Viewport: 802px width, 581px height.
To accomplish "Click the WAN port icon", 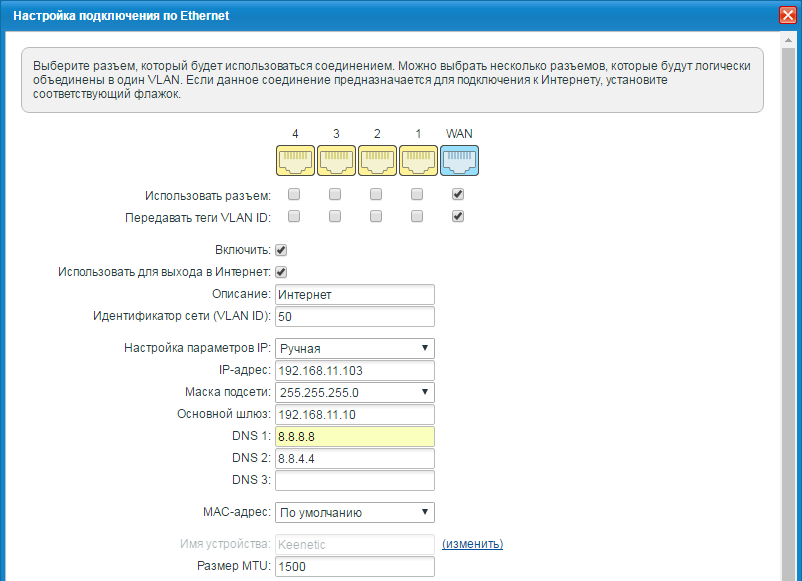I will tap(459, 160).
